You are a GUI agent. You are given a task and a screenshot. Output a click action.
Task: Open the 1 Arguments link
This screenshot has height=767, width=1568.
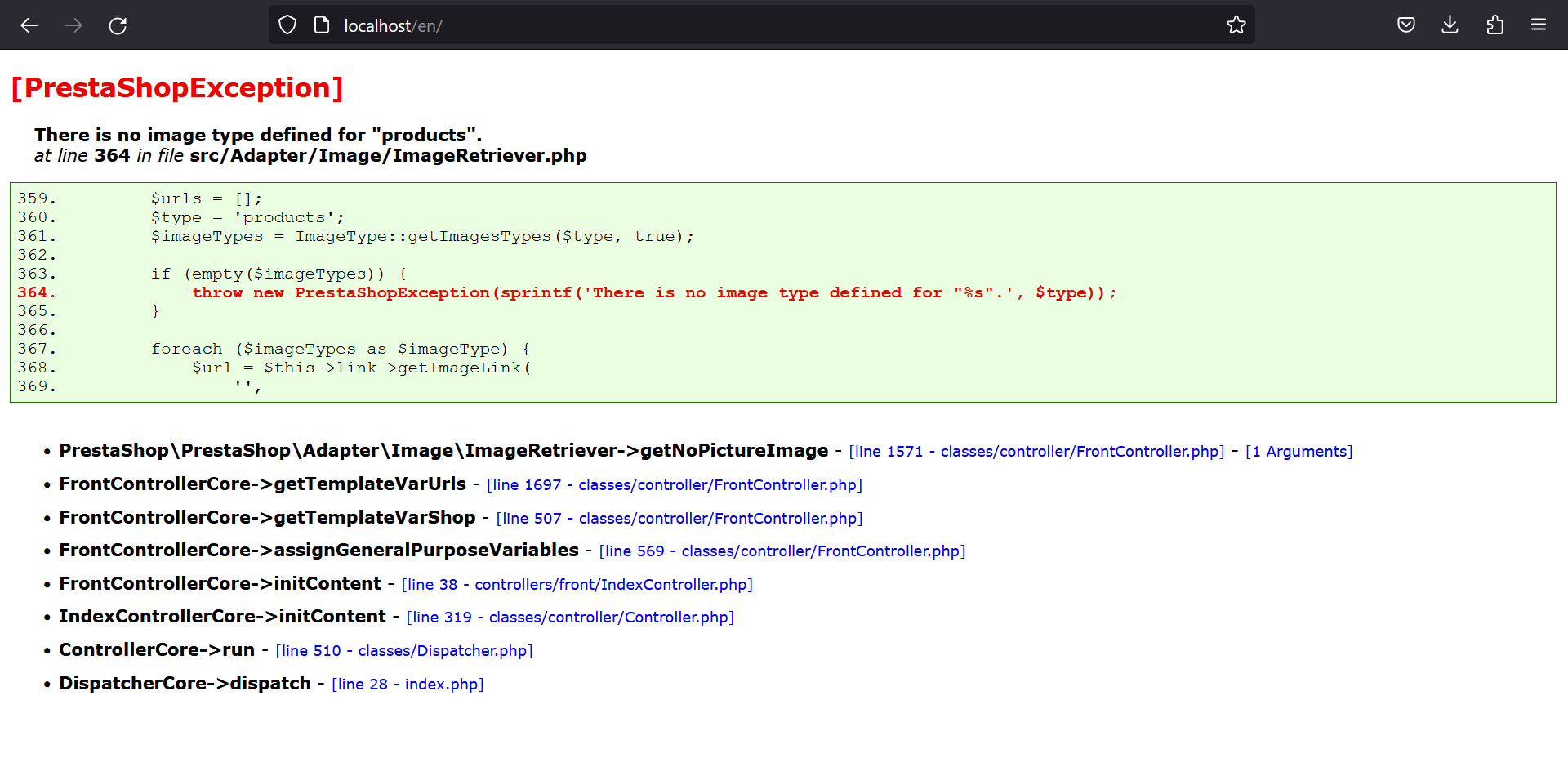point(1298,451)
